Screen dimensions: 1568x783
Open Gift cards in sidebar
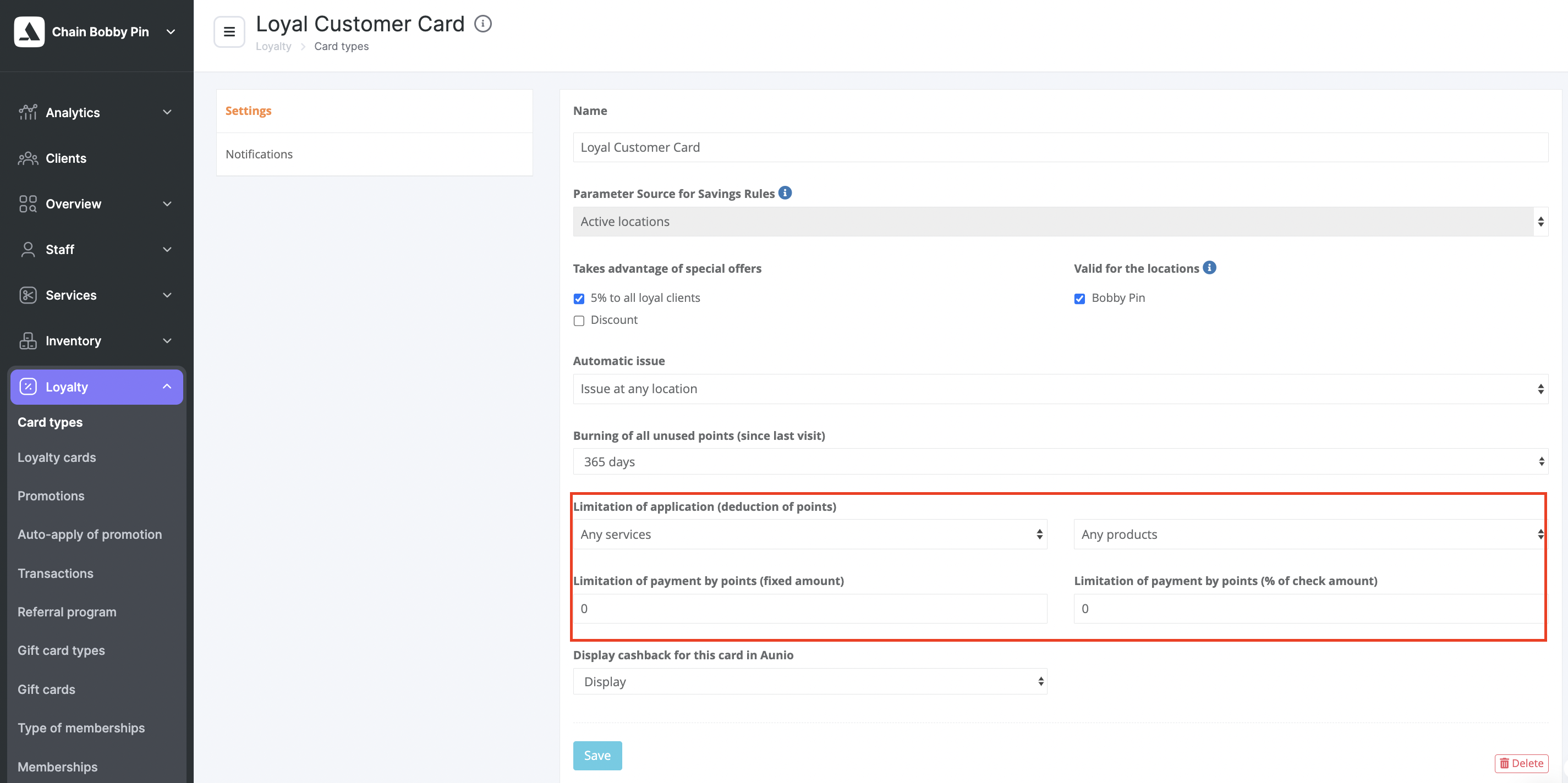coord(46,690)
